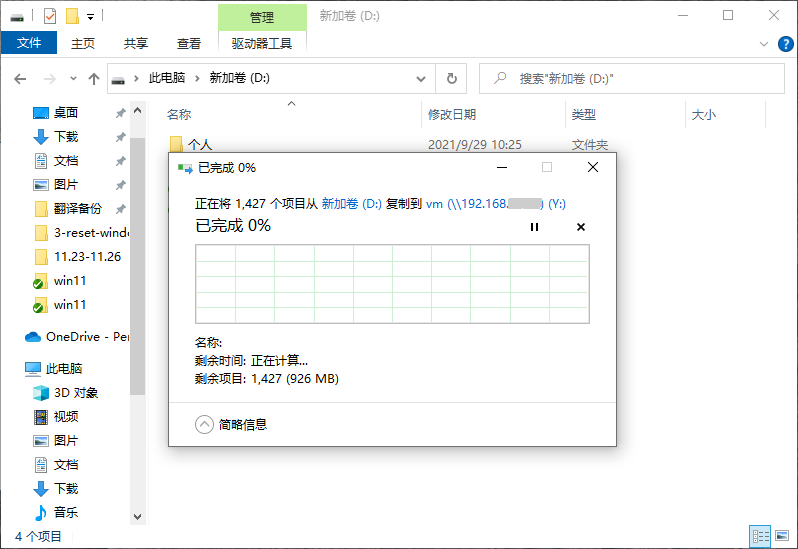This screenshot has height=549, width=798.
Task: Open the Customize Quick Access Toolbar dropdown
Action: [x=90, y=16]
